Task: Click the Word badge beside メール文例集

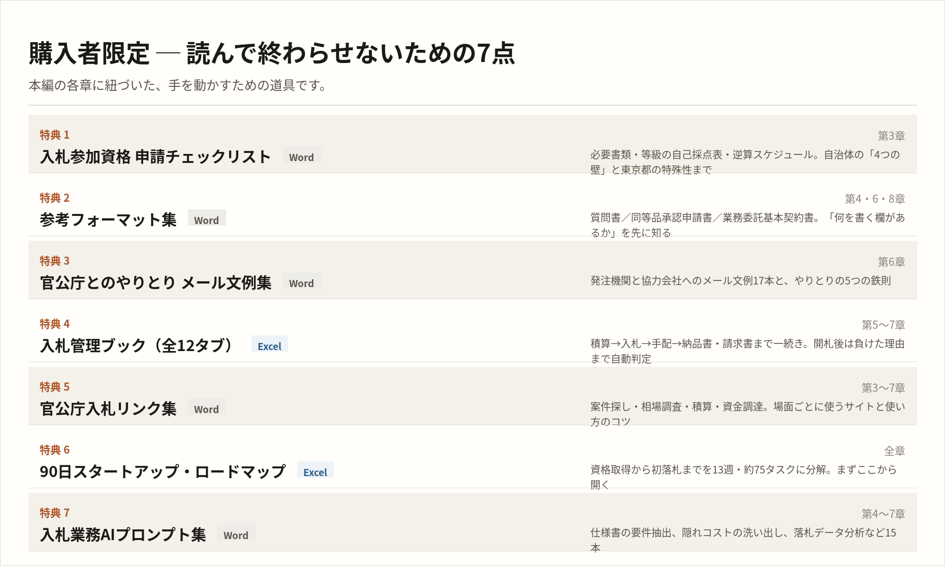Action: click(x=301, y=283)
